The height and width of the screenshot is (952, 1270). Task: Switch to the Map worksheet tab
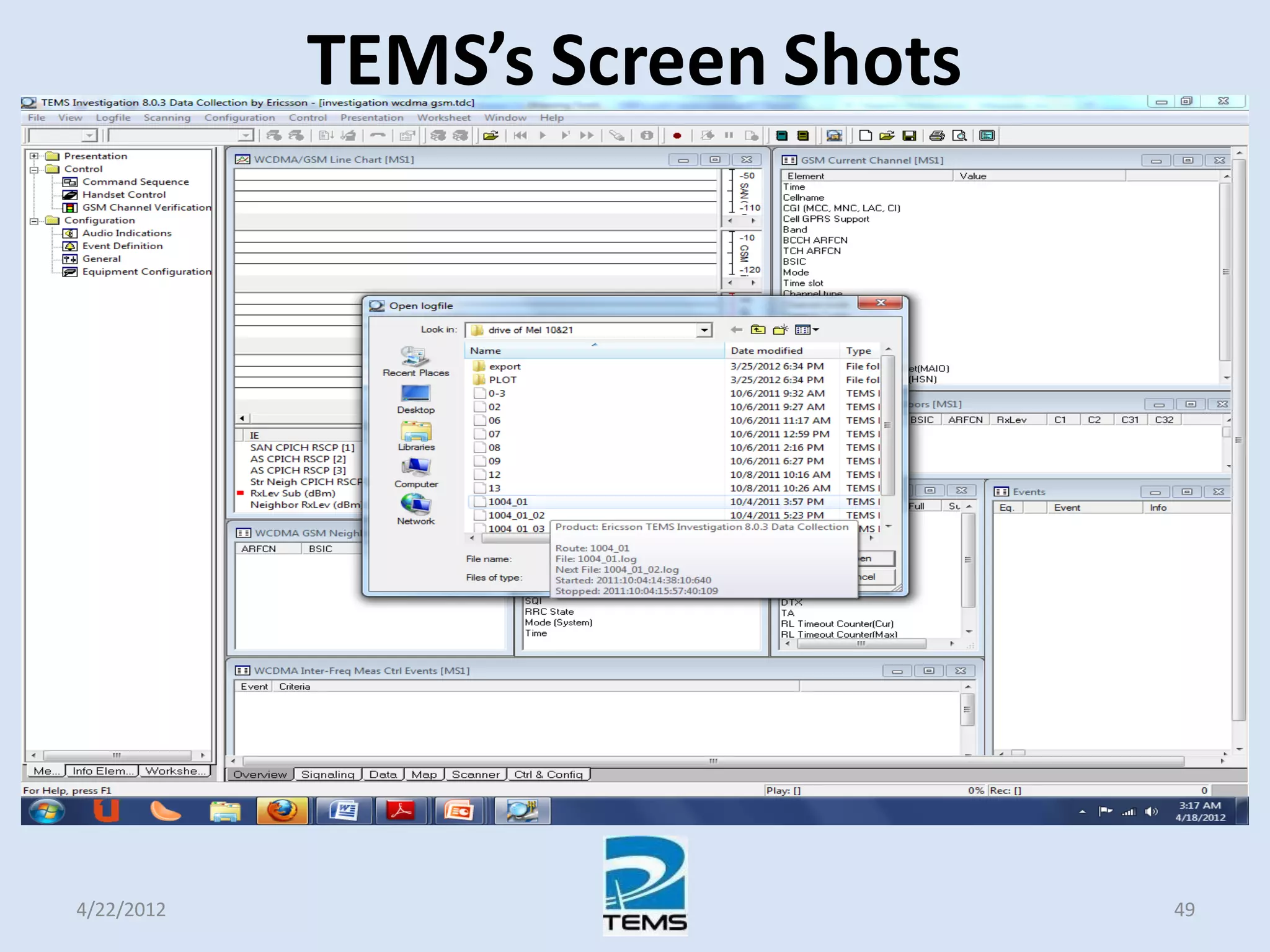click(x=424, y=775)
